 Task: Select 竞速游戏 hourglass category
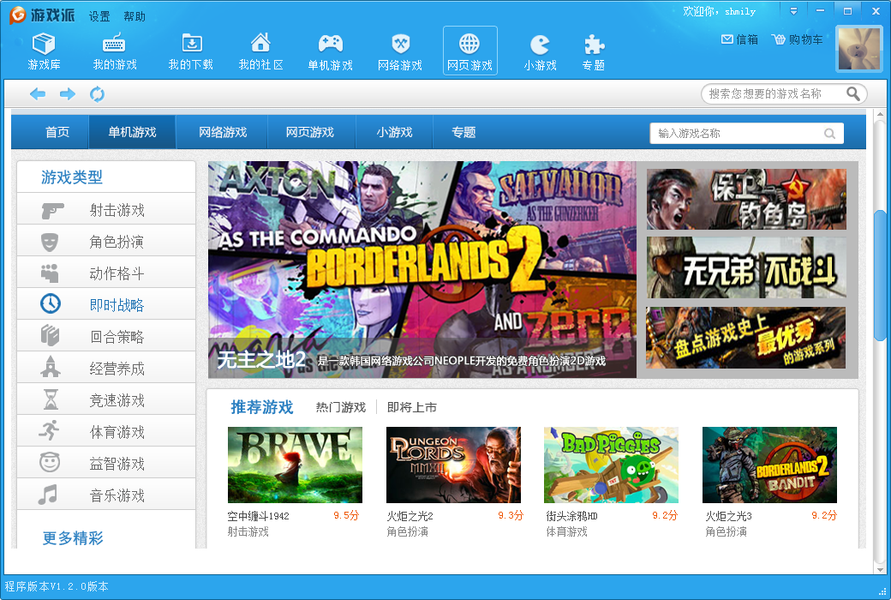[x=106, y=401]
